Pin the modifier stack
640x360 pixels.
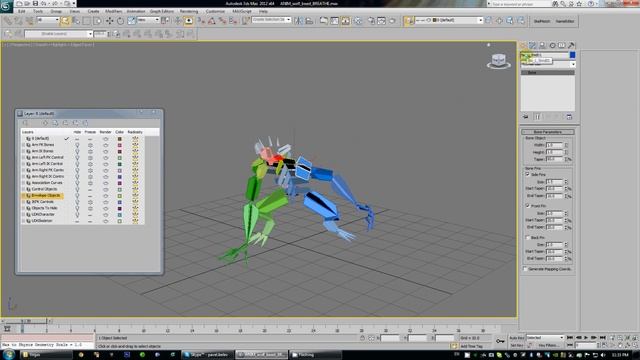(x=525, y=117)
